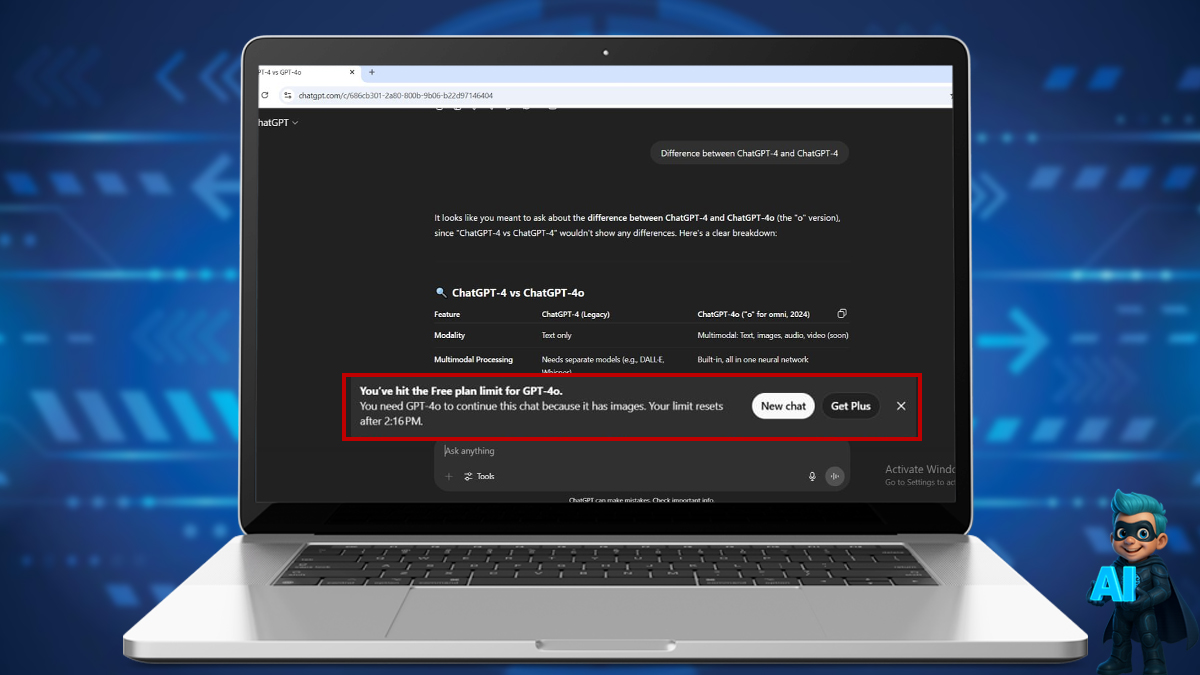Click the Get Plus button
The width and height of the screenshot is (1200, 675).
[x=850, y=406]
